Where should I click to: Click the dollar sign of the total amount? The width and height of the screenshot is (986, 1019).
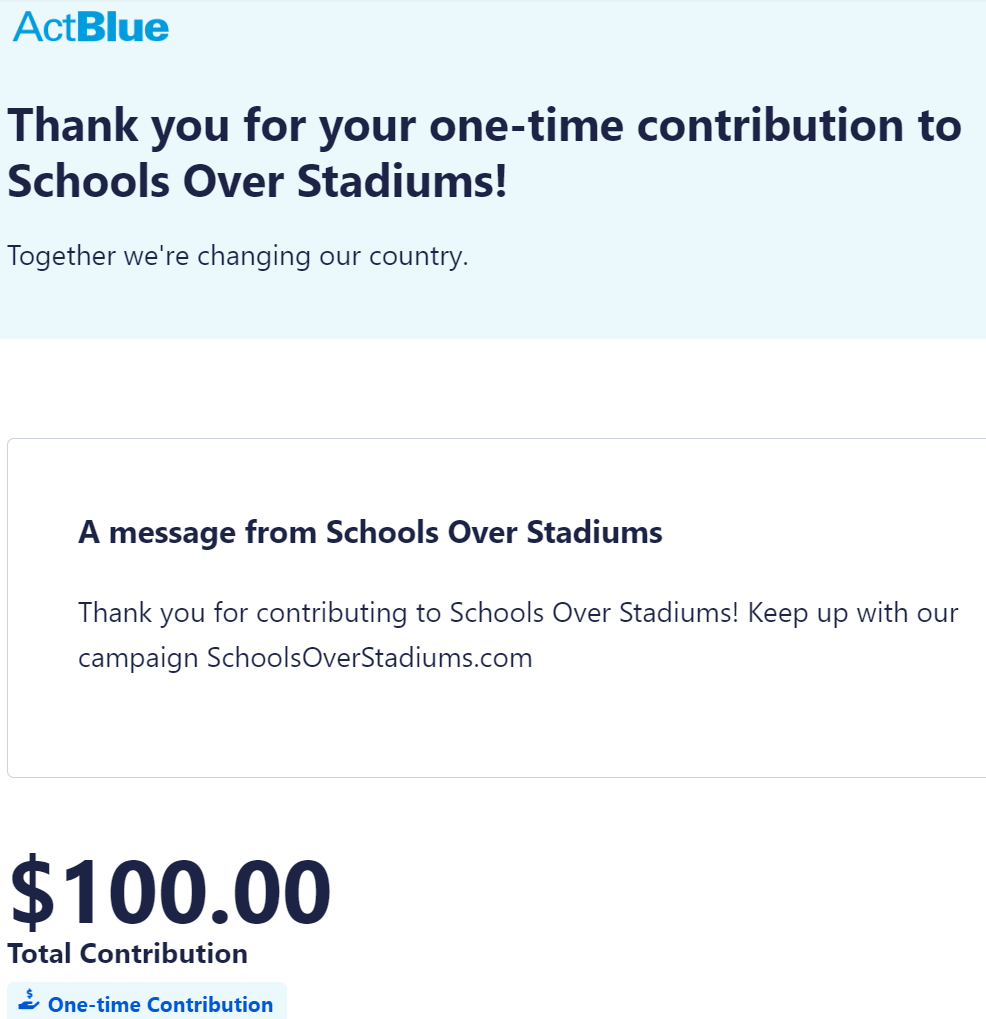tap(33, 892)
